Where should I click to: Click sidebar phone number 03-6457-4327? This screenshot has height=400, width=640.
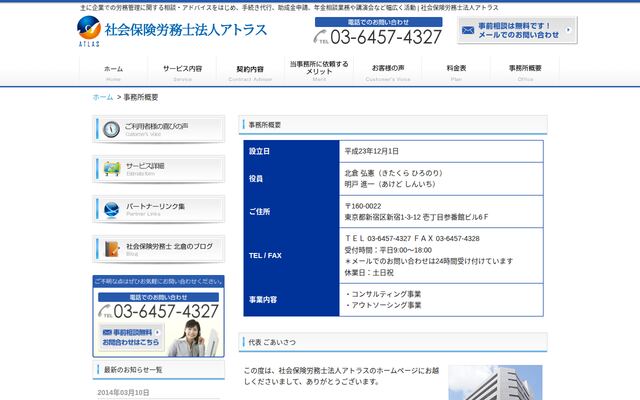pyautogui.click(x=166, y=311)
